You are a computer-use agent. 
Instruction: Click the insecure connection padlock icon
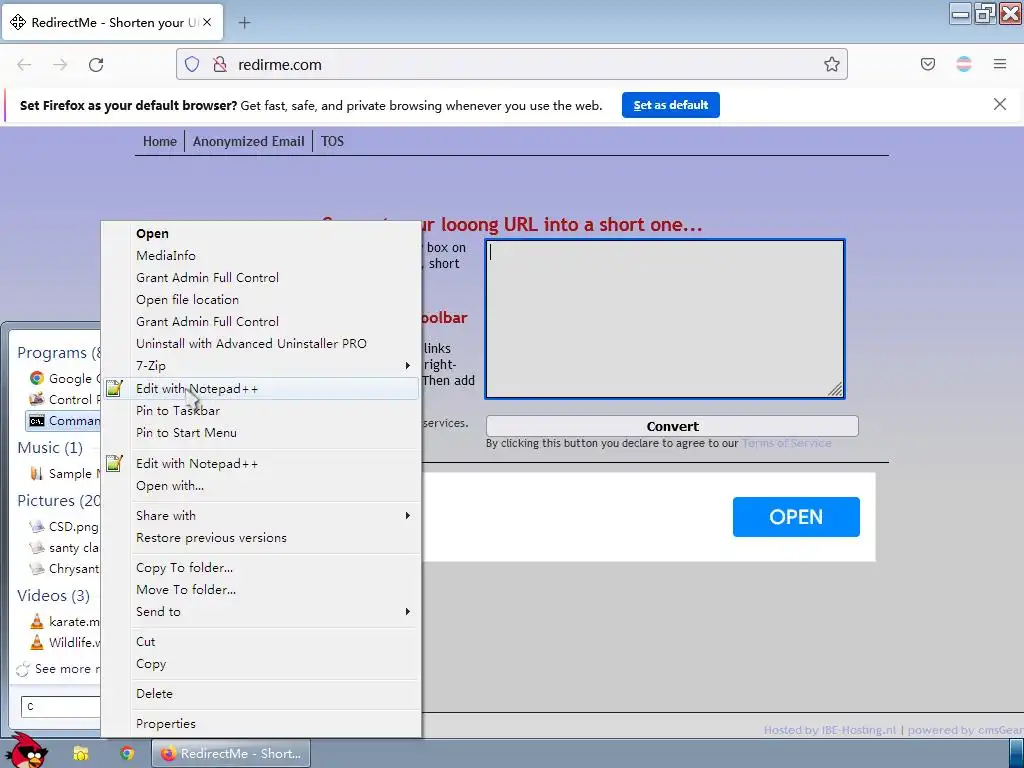click(220, 65)
